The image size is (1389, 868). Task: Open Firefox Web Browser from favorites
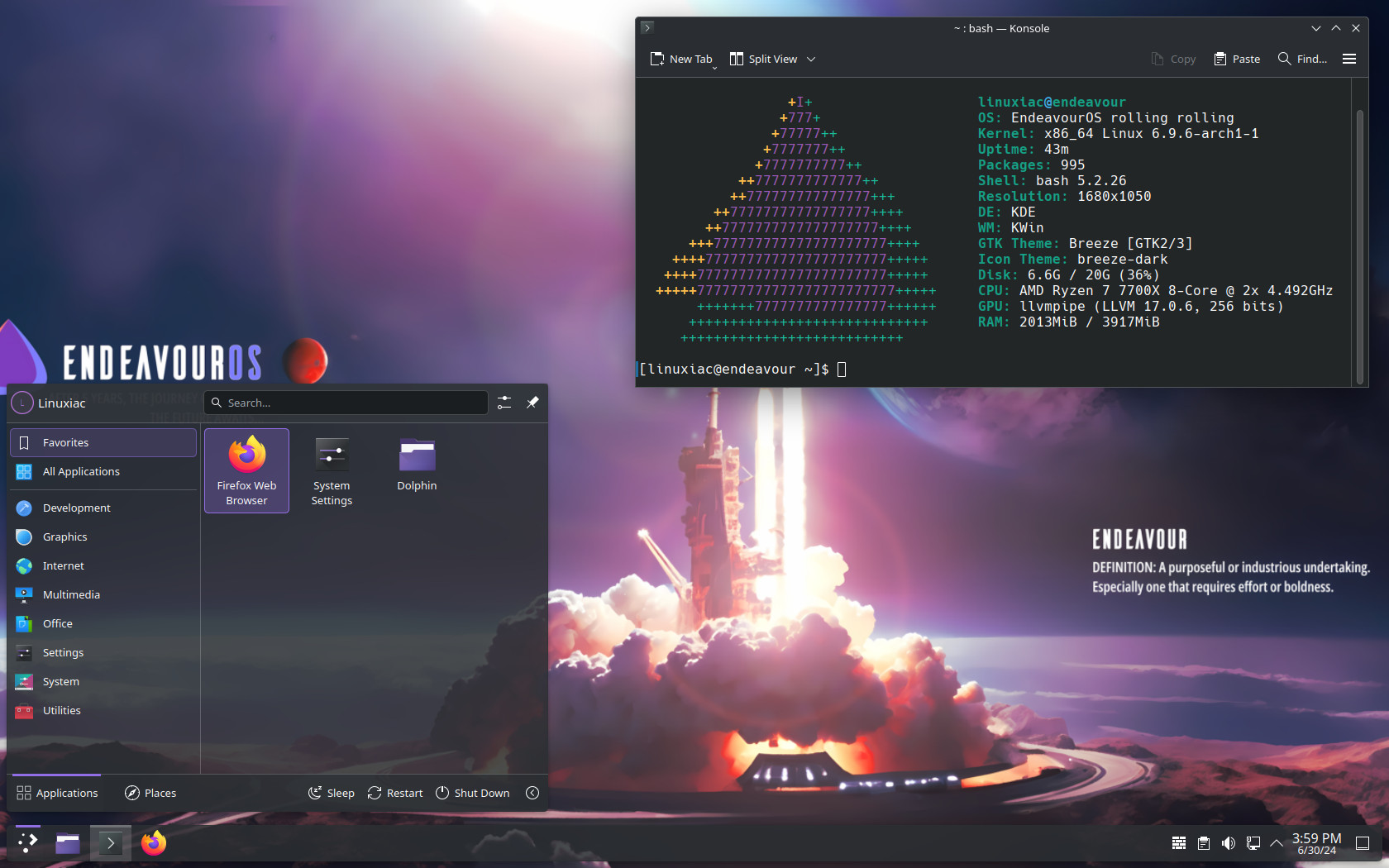tap(246, 470)
